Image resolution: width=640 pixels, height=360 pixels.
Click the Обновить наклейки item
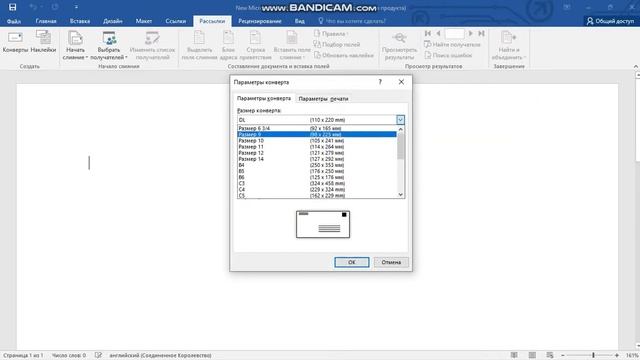click(344, 55)
